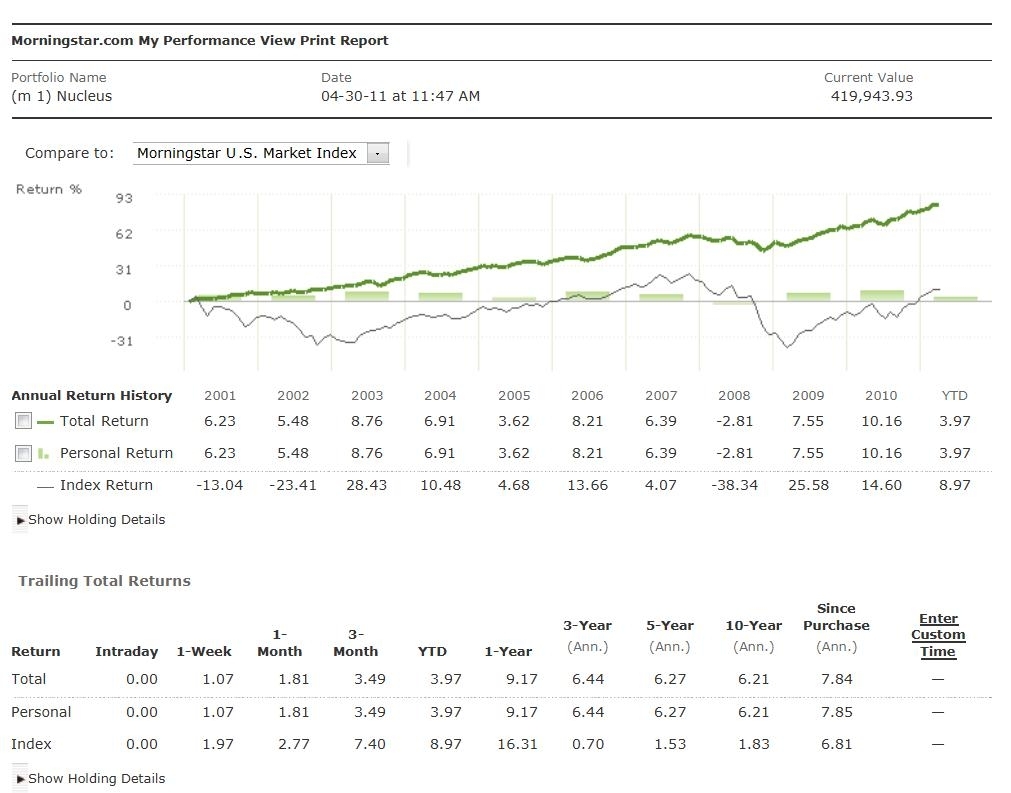Select the 2010 column header
This screenshot has width=1011, height=793.
coord(881,396)
